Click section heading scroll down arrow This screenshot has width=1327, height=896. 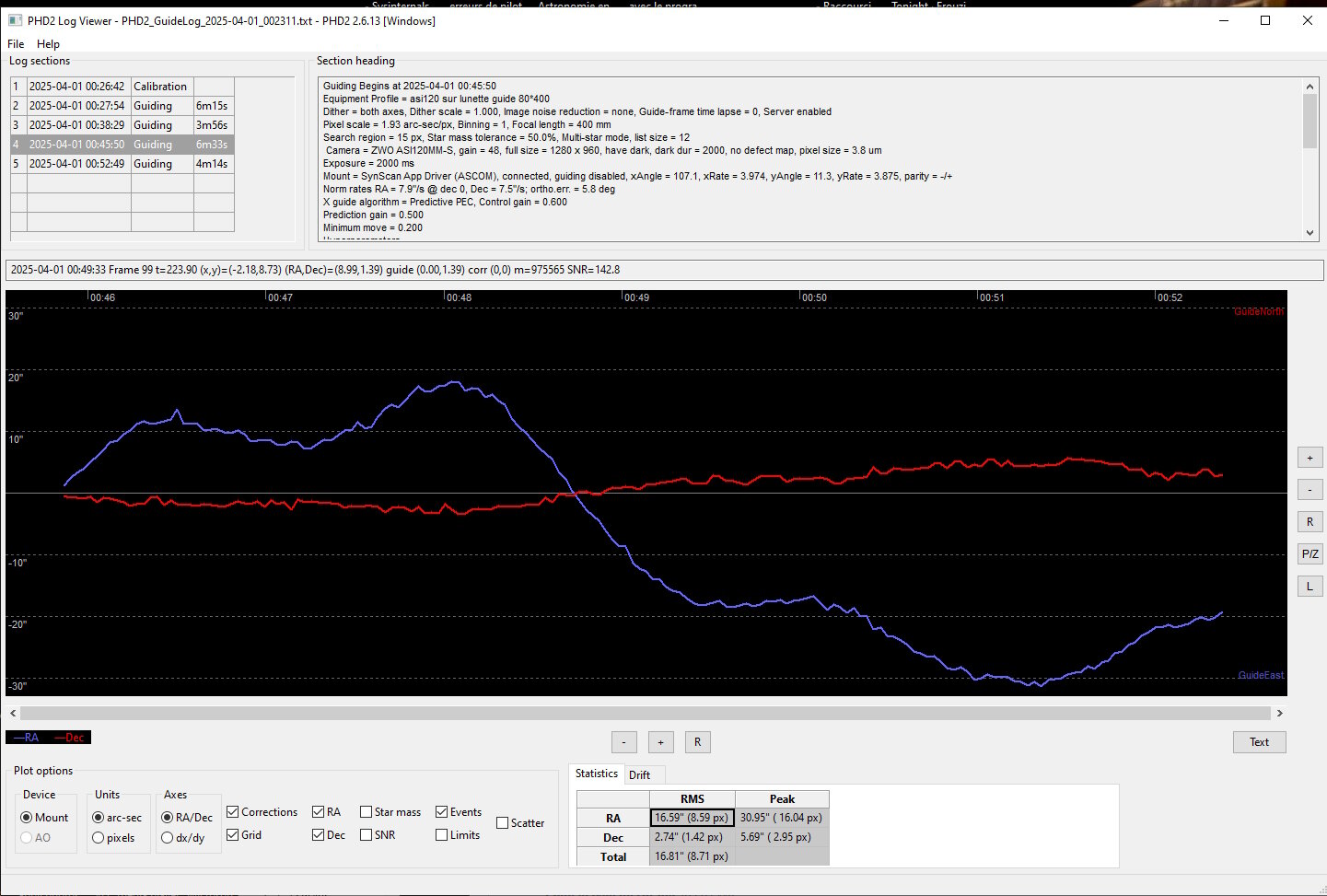point(1310,233)
